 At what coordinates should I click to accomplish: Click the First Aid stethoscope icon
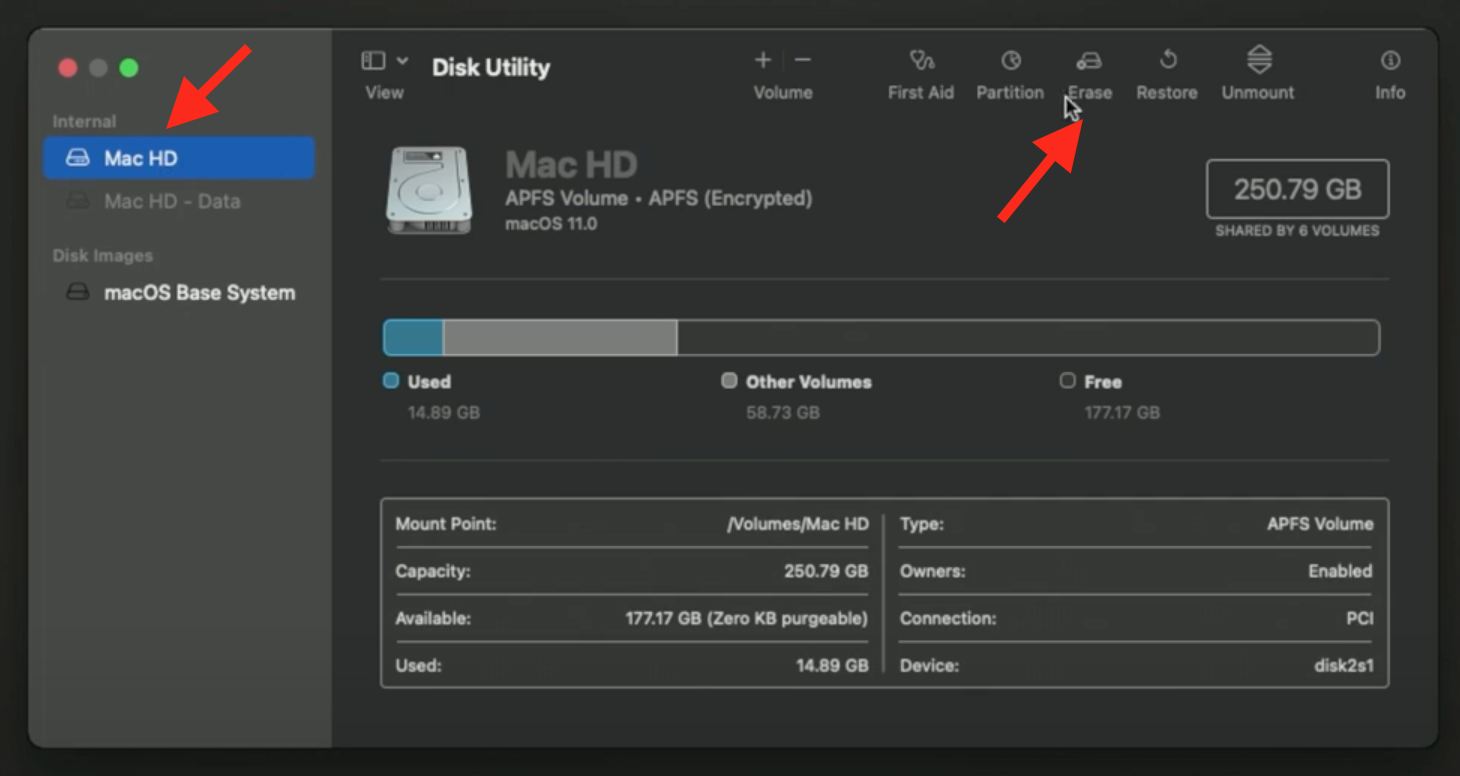[x=921, y=61]
